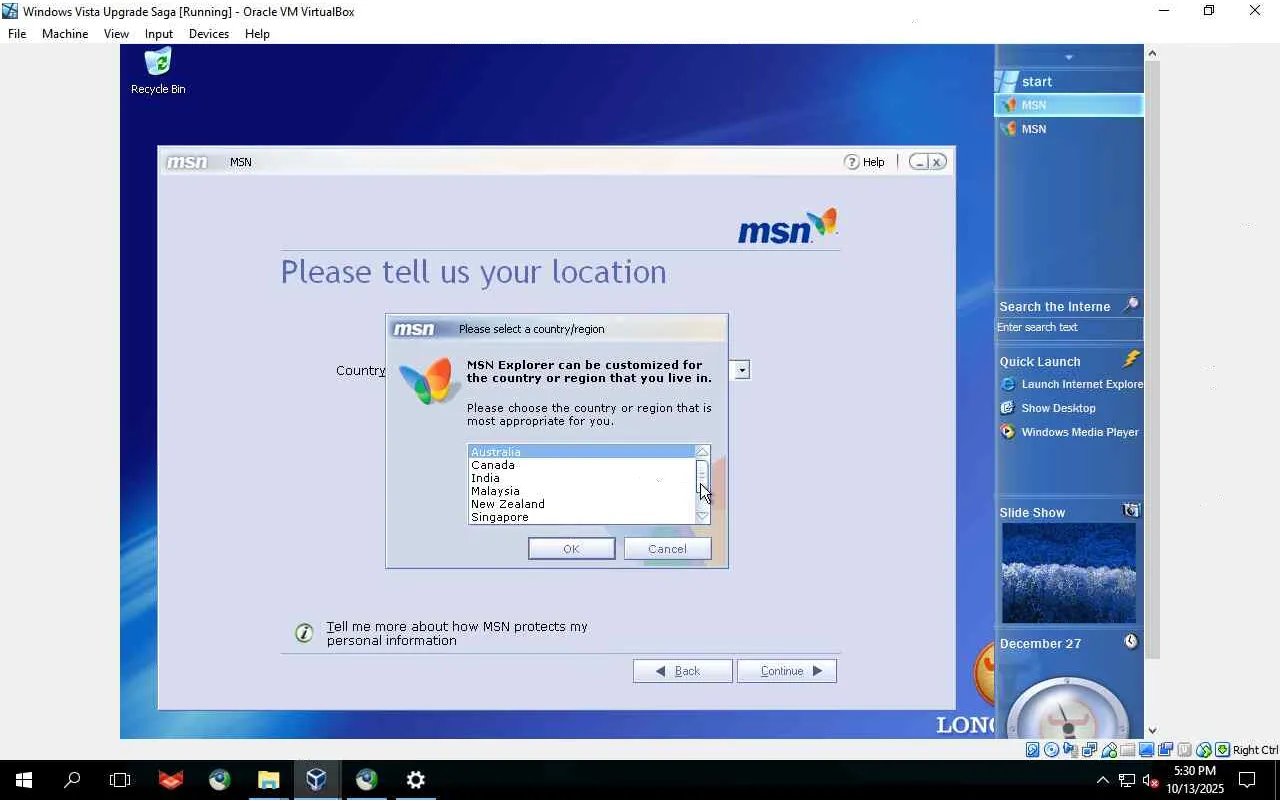Click the Quick Launch lightning bolt icon
The image size is (1280, 800).
1132,359
